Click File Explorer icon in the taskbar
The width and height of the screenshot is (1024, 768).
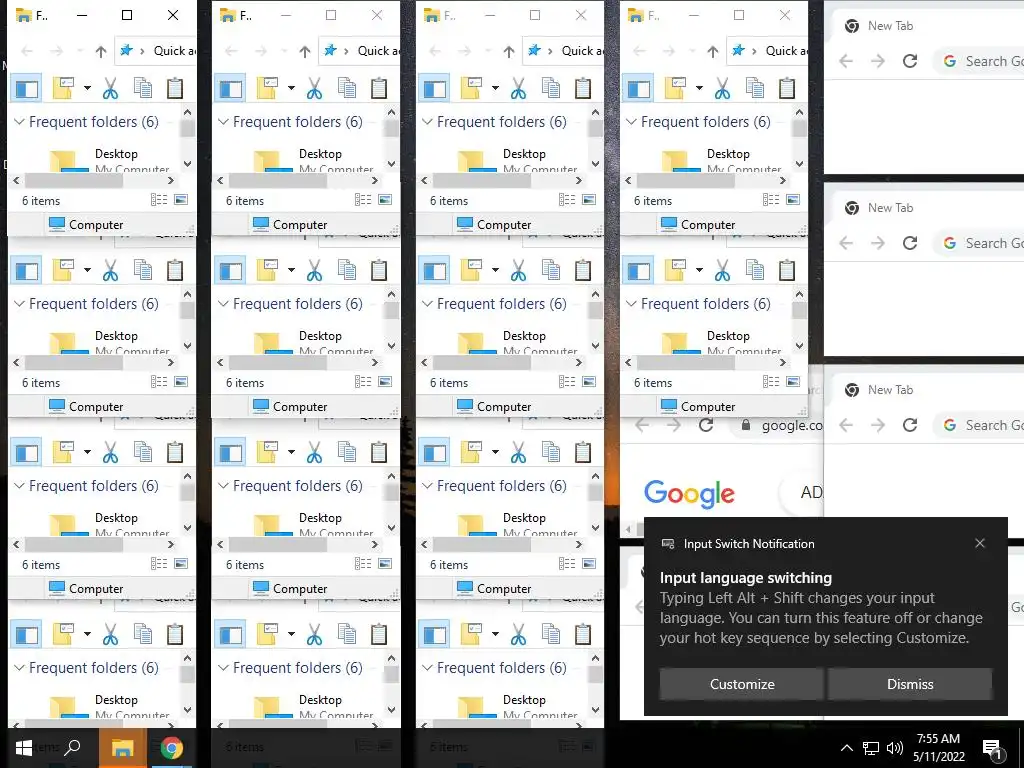[x=122, y=748]
